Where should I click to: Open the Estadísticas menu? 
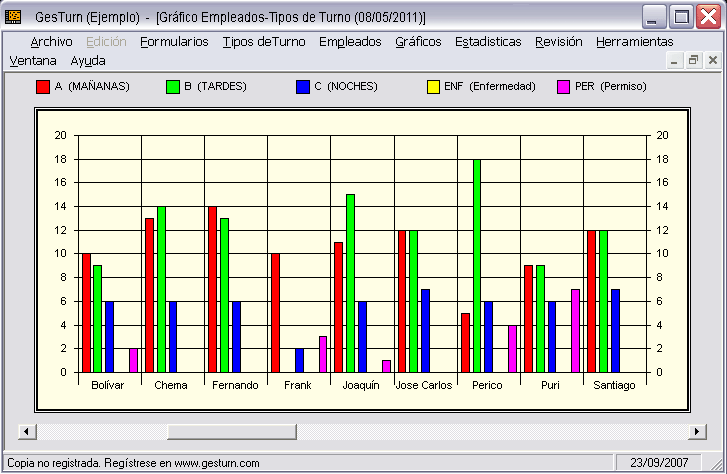[488, 42]
